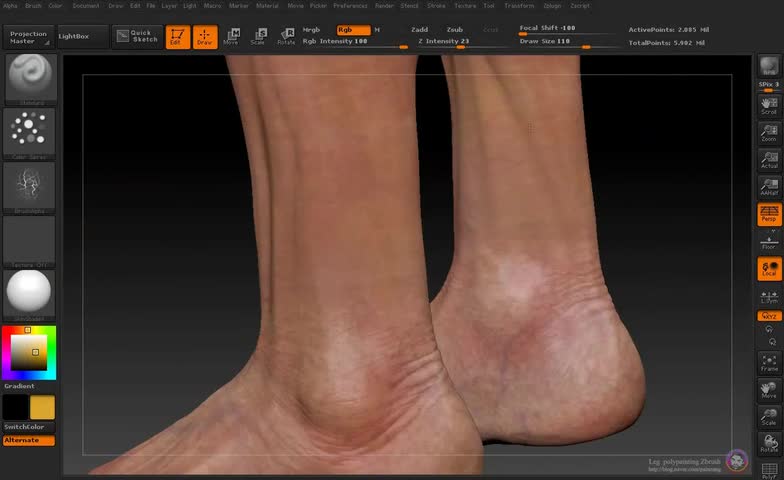This screenshot has width=784, height=480.
Task: Activate Edit mode button
Action: pos(178,37)
